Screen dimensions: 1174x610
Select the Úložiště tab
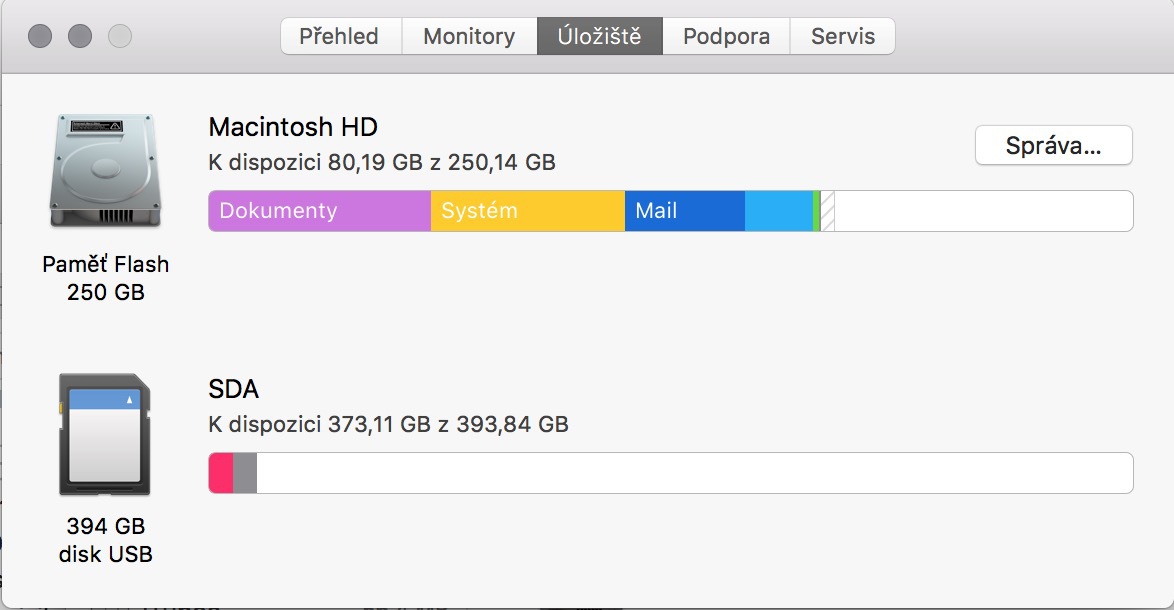point(600,37)
